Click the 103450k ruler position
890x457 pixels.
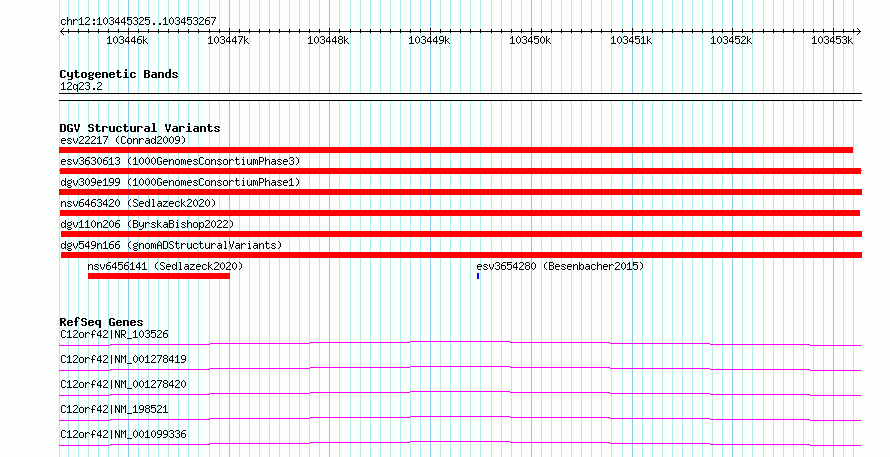pos(530,40)
